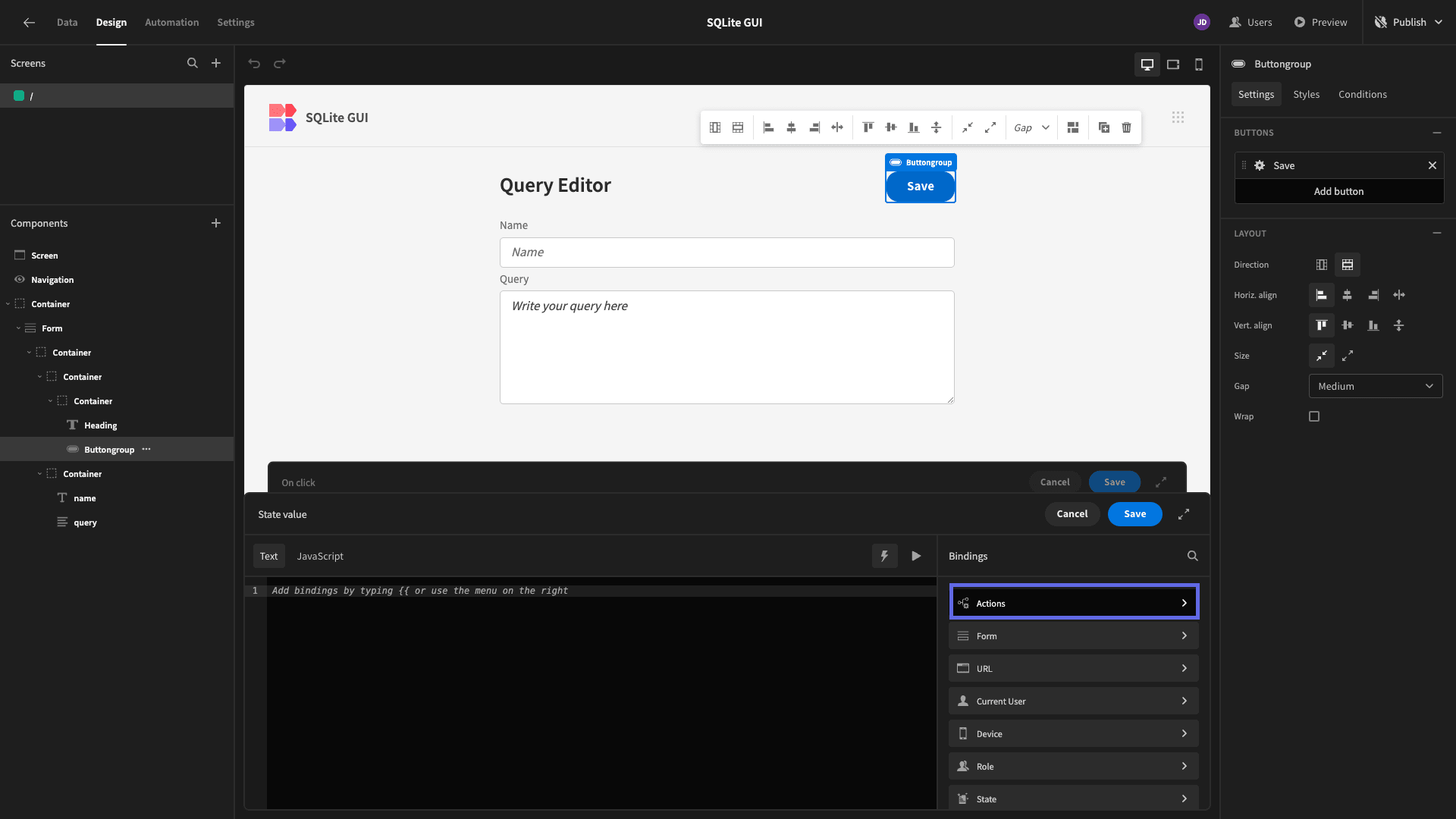This screenshot has width=1456, height=819.
Task: Click the lightning bolt in binding editor
Action: [884, 556]
